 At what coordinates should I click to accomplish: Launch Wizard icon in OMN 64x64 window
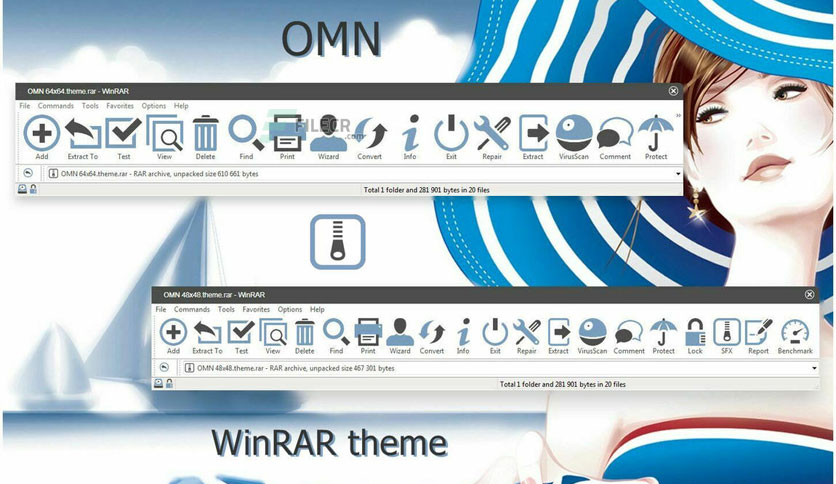point(328,133)
